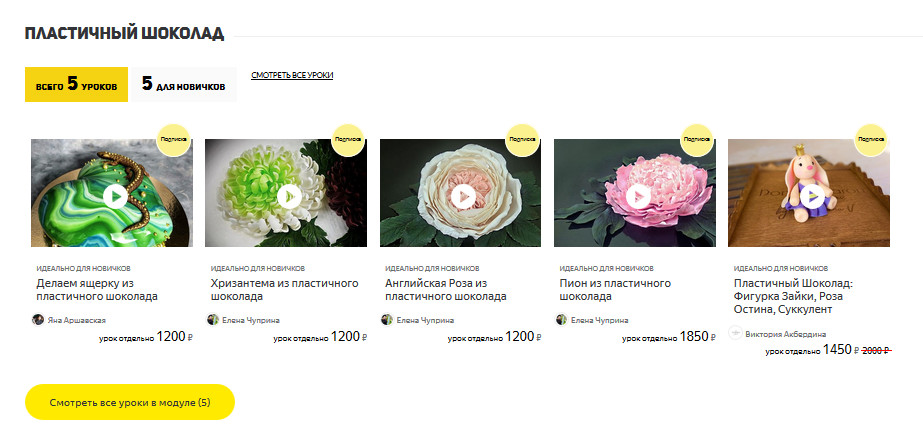Open 'Хризантема из пластичного шоколада' lesson title
The width and height of the screenshot is (923, 441).
(284, 290)
